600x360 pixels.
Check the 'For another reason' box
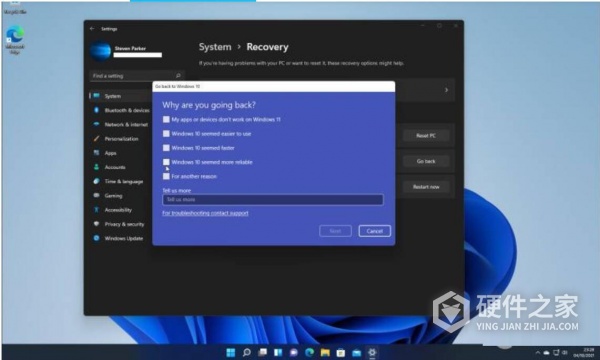(x=166, y=176)
